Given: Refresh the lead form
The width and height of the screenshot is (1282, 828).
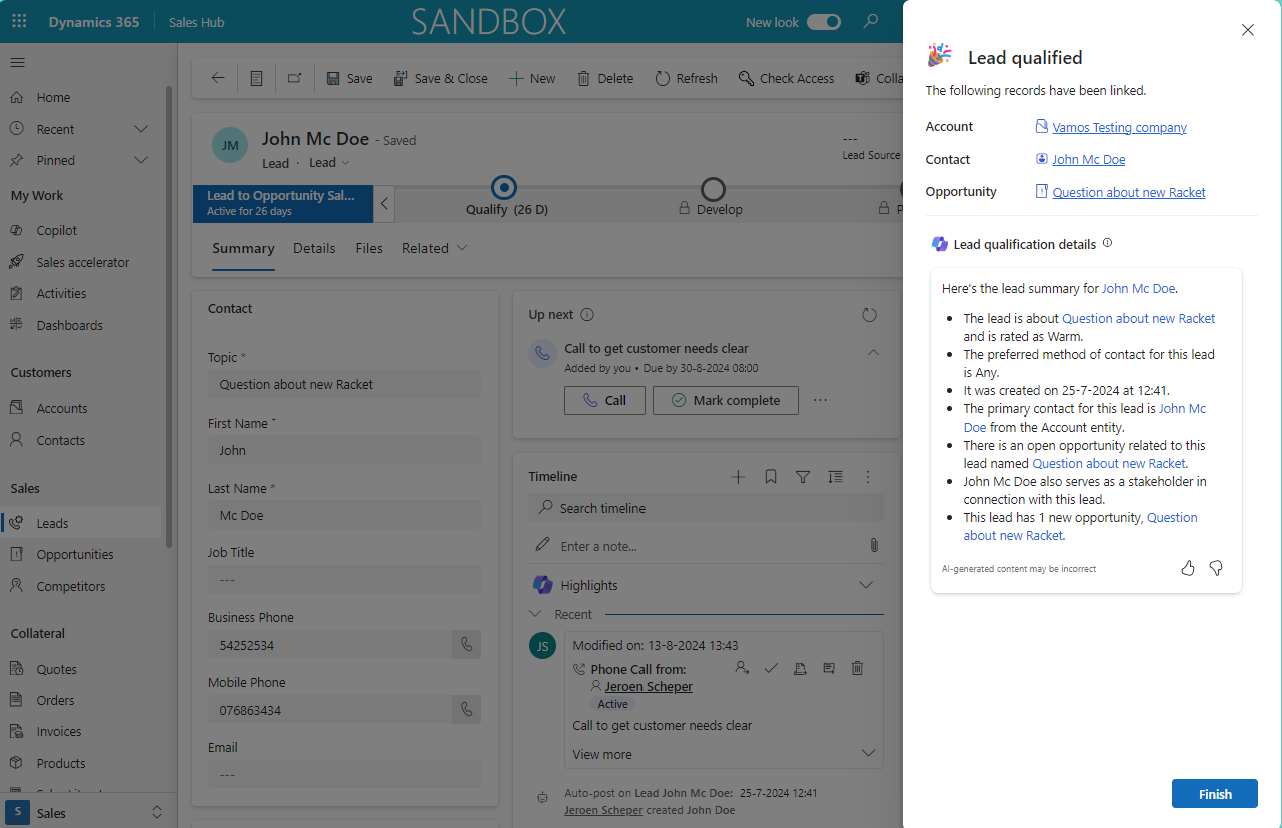Looking at the screenshot, I should point(686,78).
